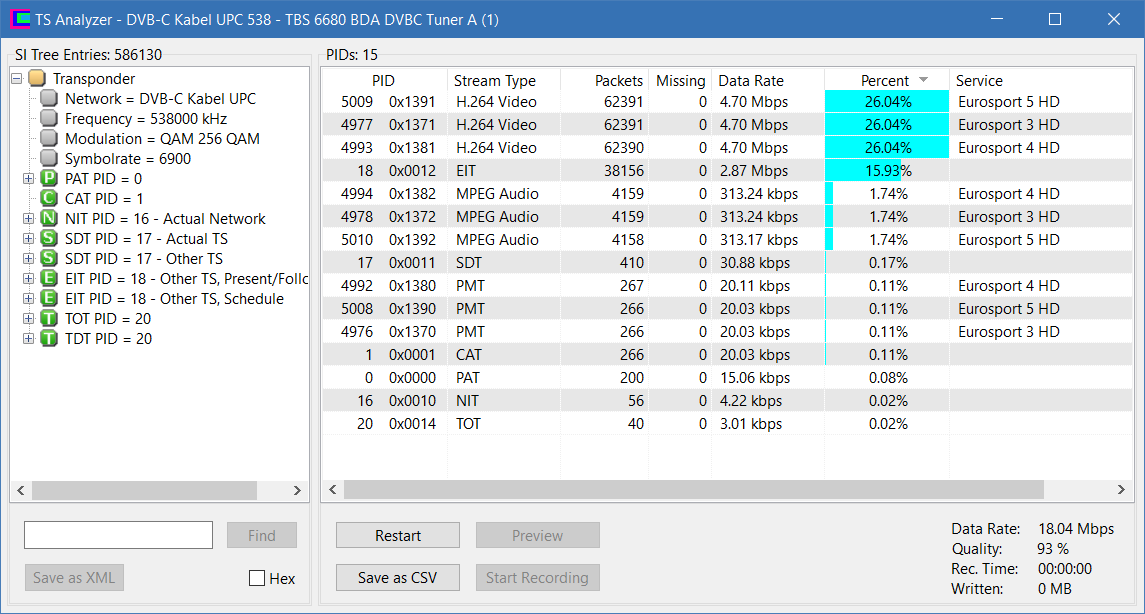Click the green P icon for PAT PID
This screenshot has height=614, width=1145.
pos(49,178)
